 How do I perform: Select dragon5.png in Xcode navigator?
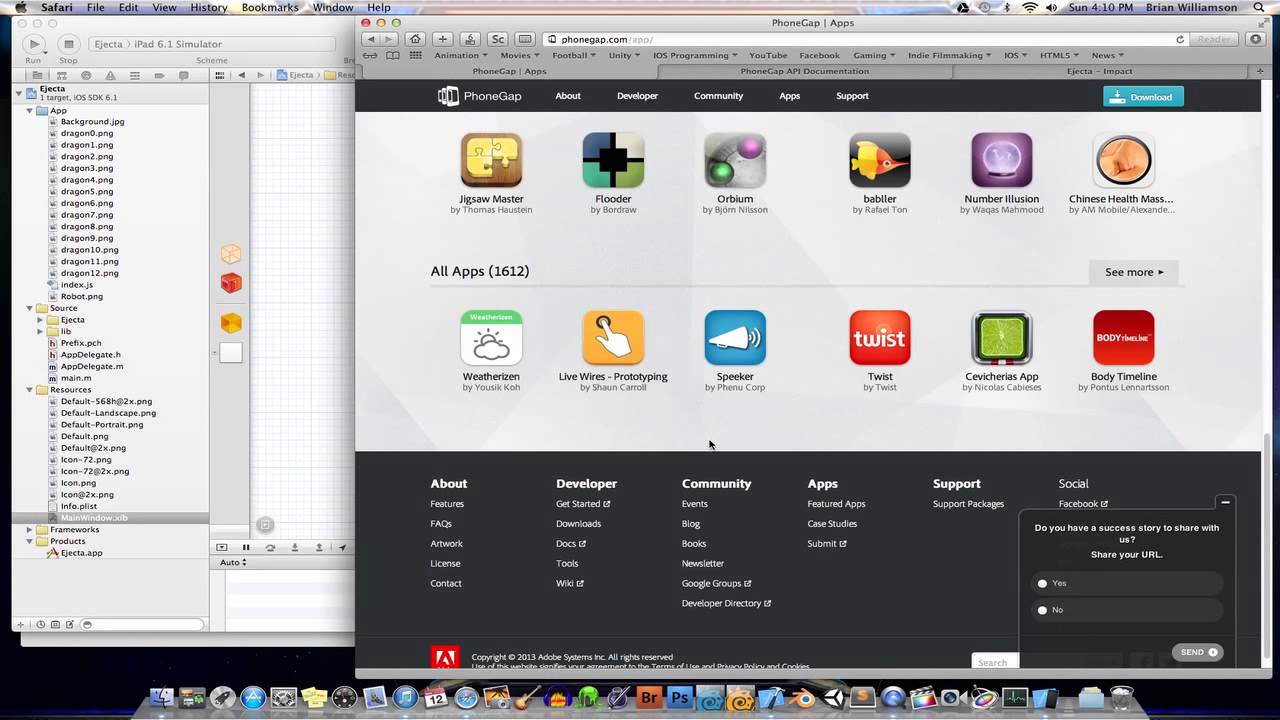87,192
